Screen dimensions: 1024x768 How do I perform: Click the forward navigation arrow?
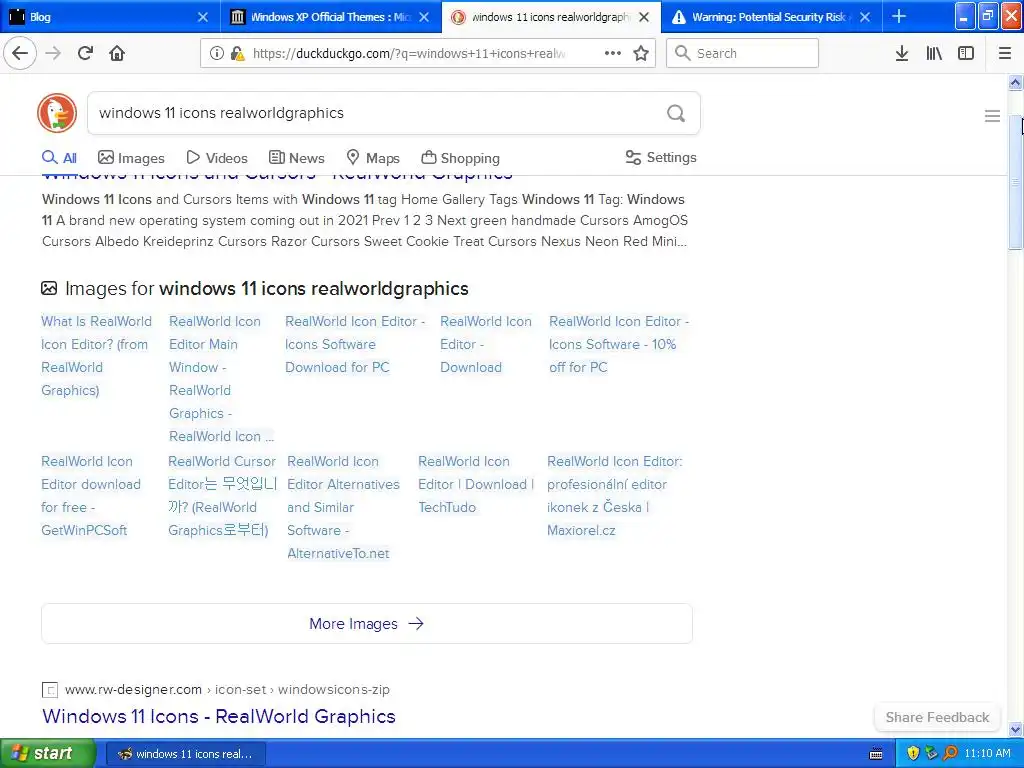point(53,53)
